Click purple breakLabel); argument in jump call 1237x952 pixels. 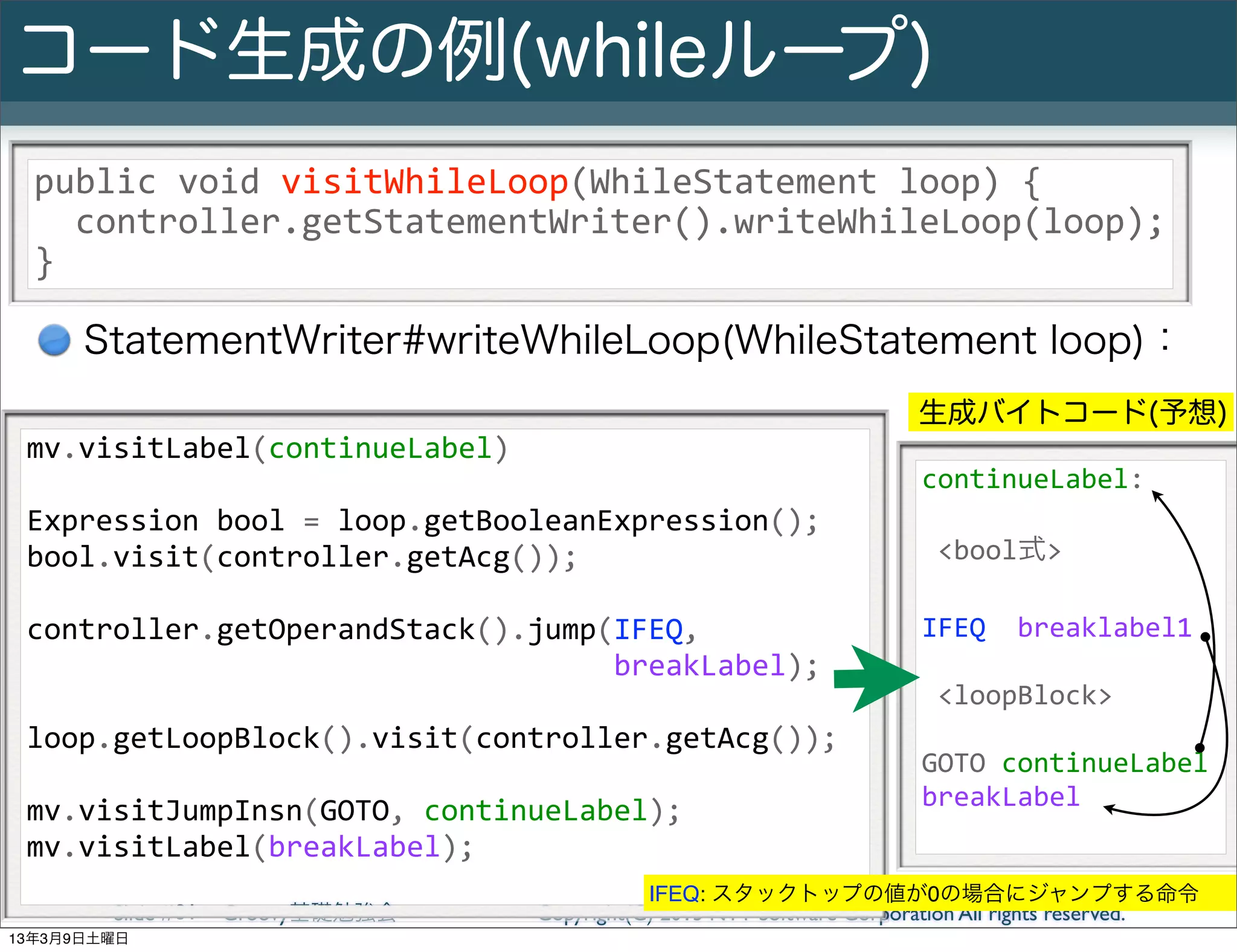click(x=716, y=666)
